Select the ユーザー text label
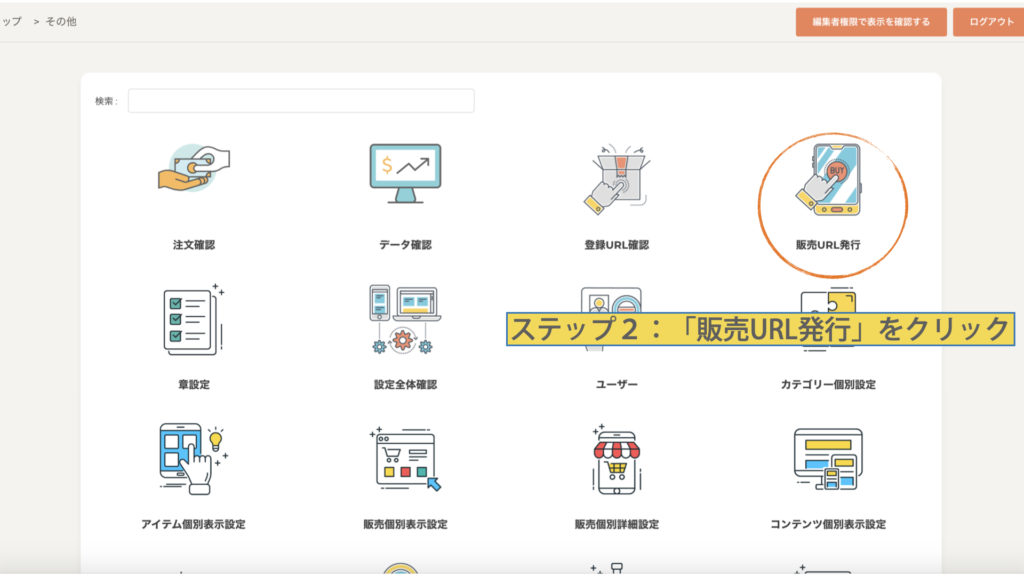Screen dimensions: 1024x576 coord(616,385)
